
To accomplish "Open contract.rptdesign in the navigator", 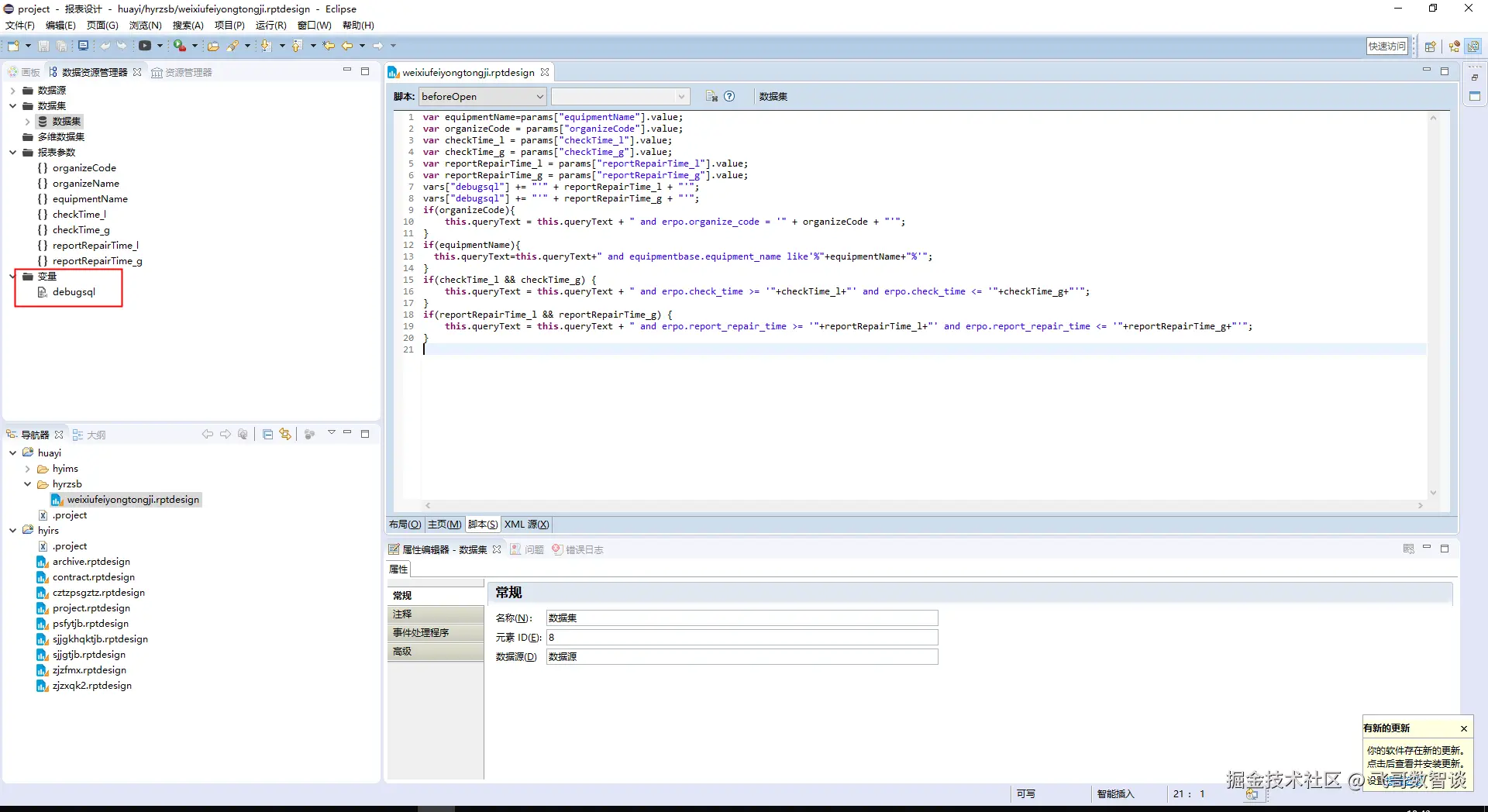I will click(93, 577).
